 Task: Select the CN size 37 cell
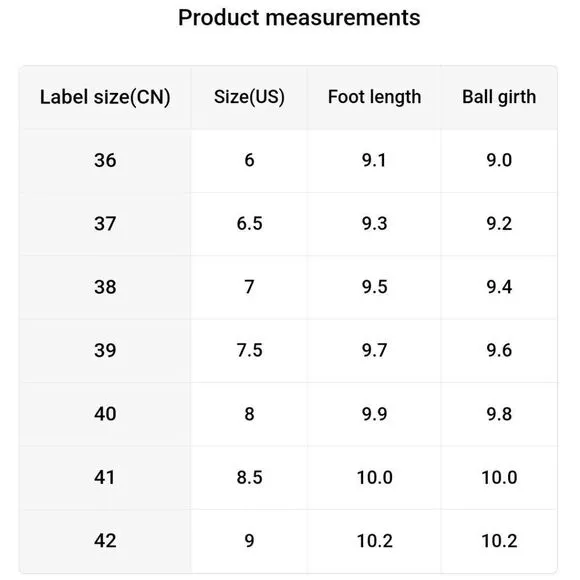[x=105, y=224]
